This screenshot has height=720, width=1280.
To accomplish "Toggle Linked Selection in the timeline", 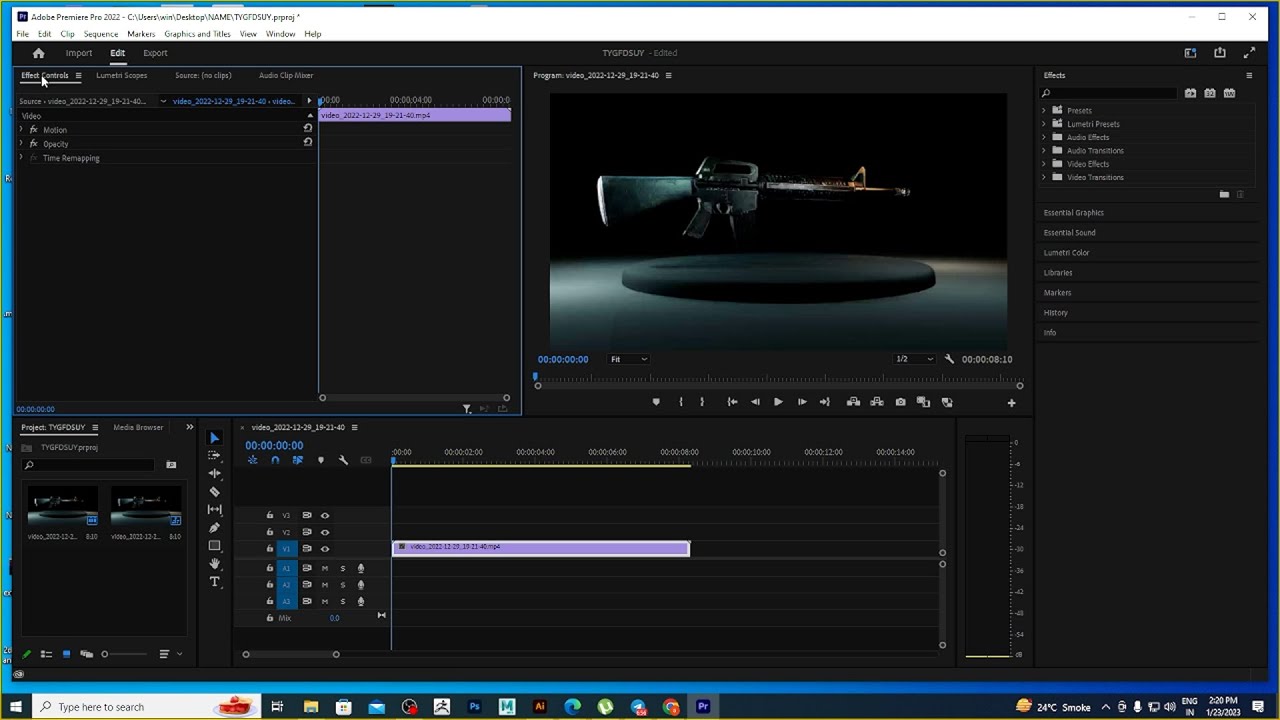I will coord(298,460).
